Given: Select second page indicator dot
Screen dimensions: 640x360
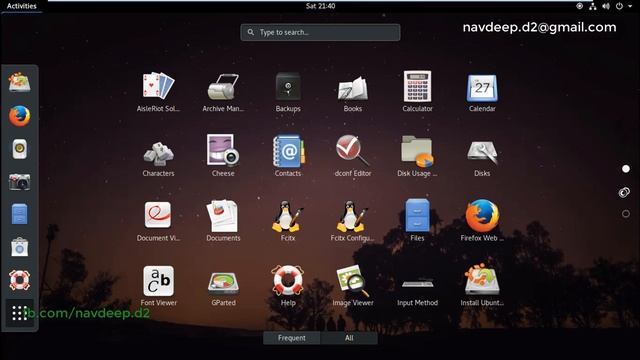Looking at the screenshot, I should click(624, 192).
